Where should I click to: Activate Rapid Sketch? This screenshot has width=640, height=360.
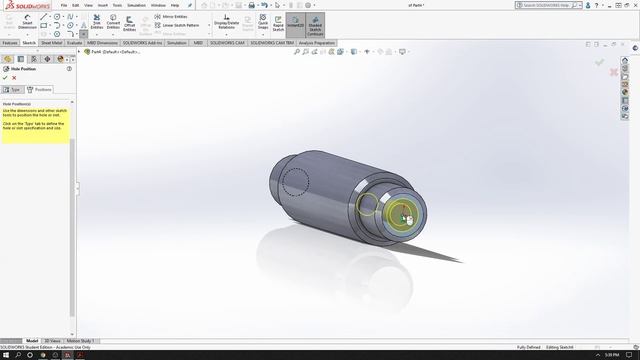click(x=278, y=24)
